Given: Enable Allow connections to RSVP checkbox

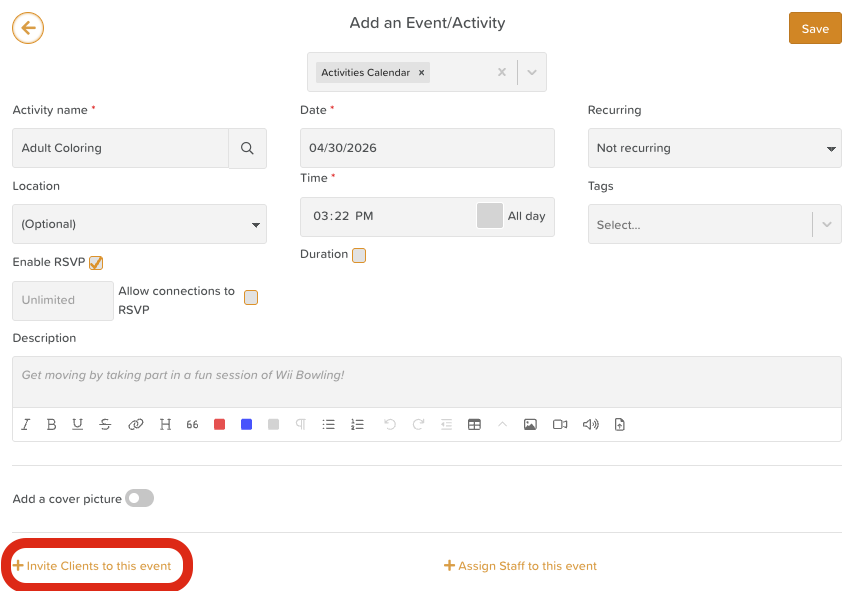Looking at the screenshot, I should click(251, 298).
